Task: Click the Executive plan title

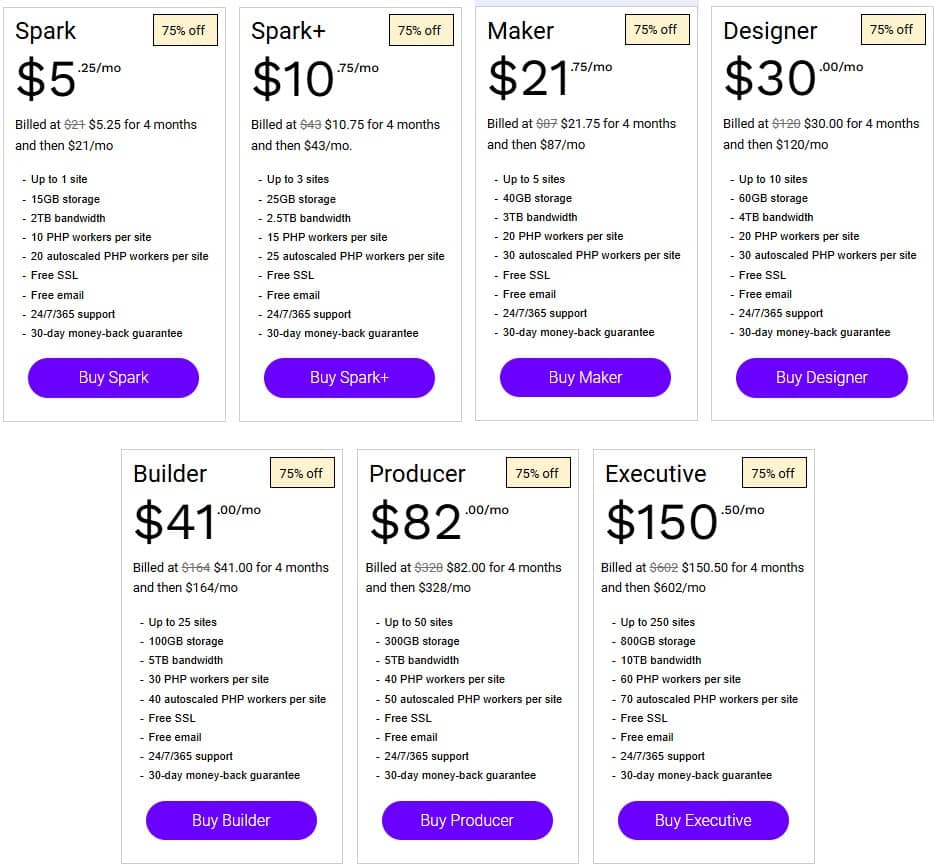Action: [x=655, y=474]
